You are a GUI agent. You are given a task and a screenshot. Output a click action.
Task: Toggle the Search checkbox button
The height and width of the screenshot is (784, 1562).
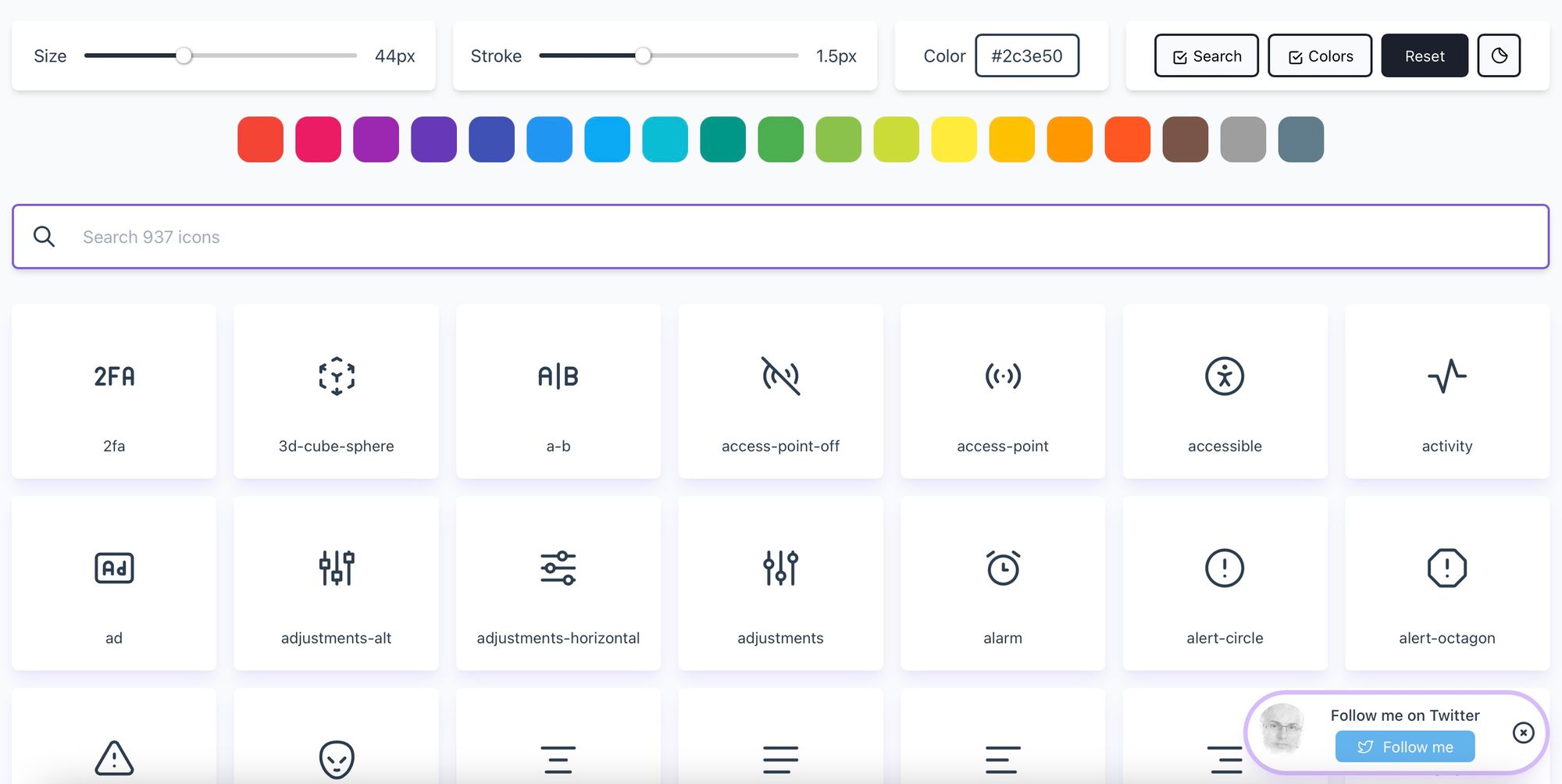click(1207, 55)
